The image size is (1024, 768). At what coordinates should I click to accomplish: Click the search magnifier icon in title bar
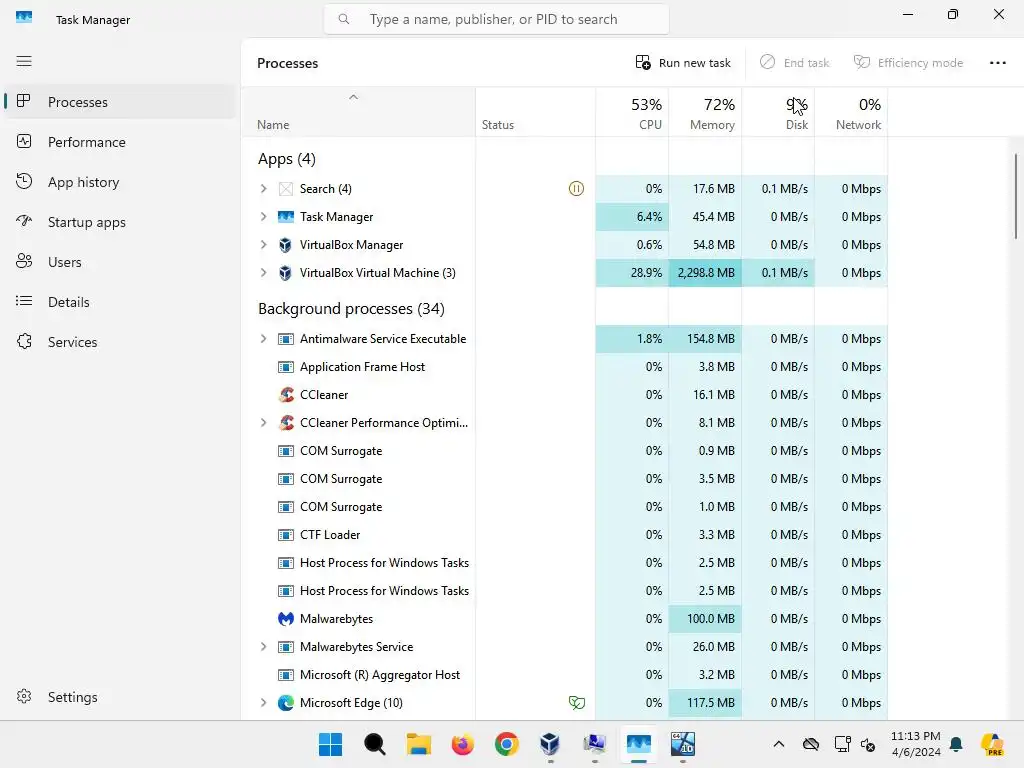coord(344,20)
